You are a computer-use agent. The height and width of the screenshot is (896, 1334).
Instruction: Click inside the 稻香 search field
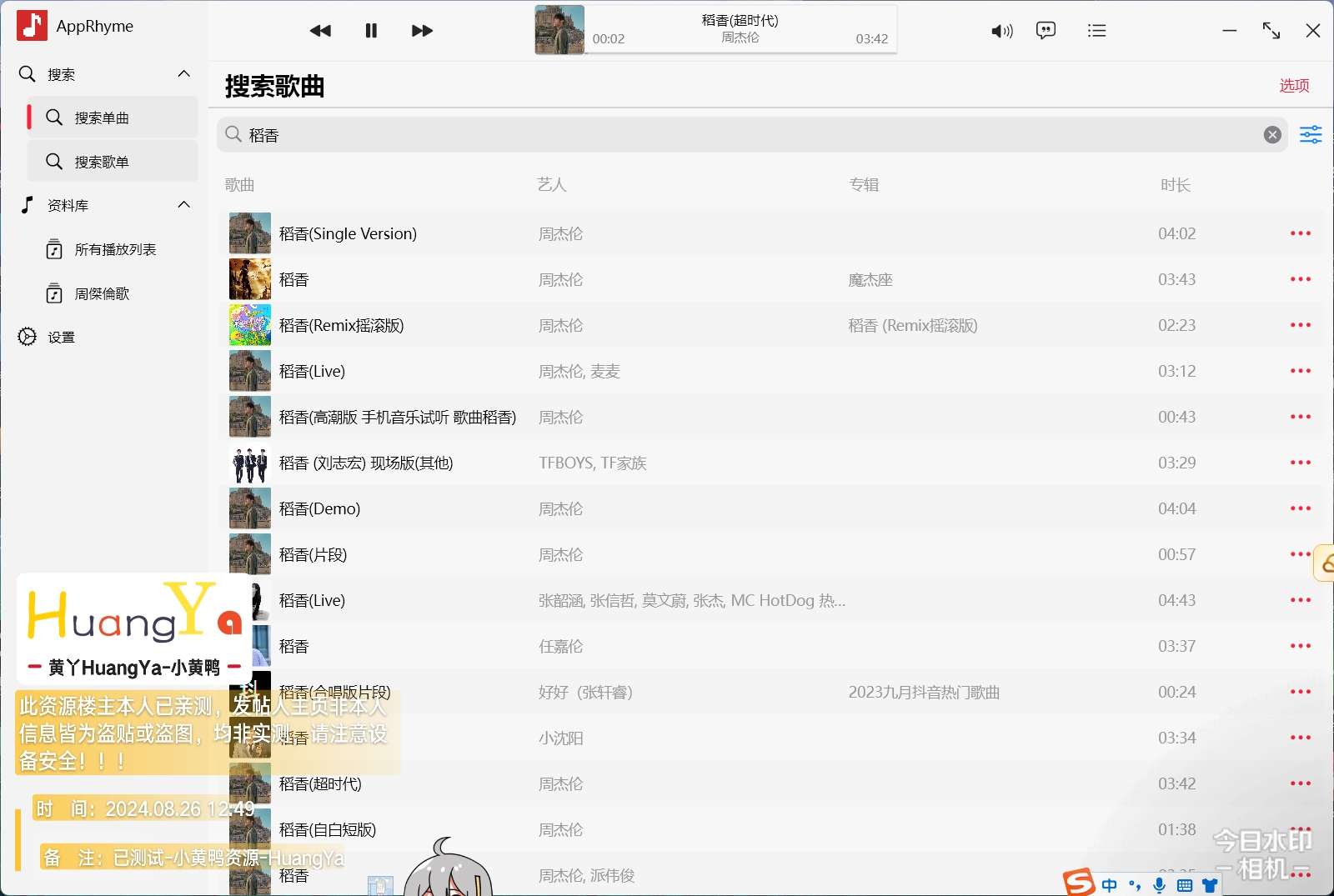pos(752,135)
